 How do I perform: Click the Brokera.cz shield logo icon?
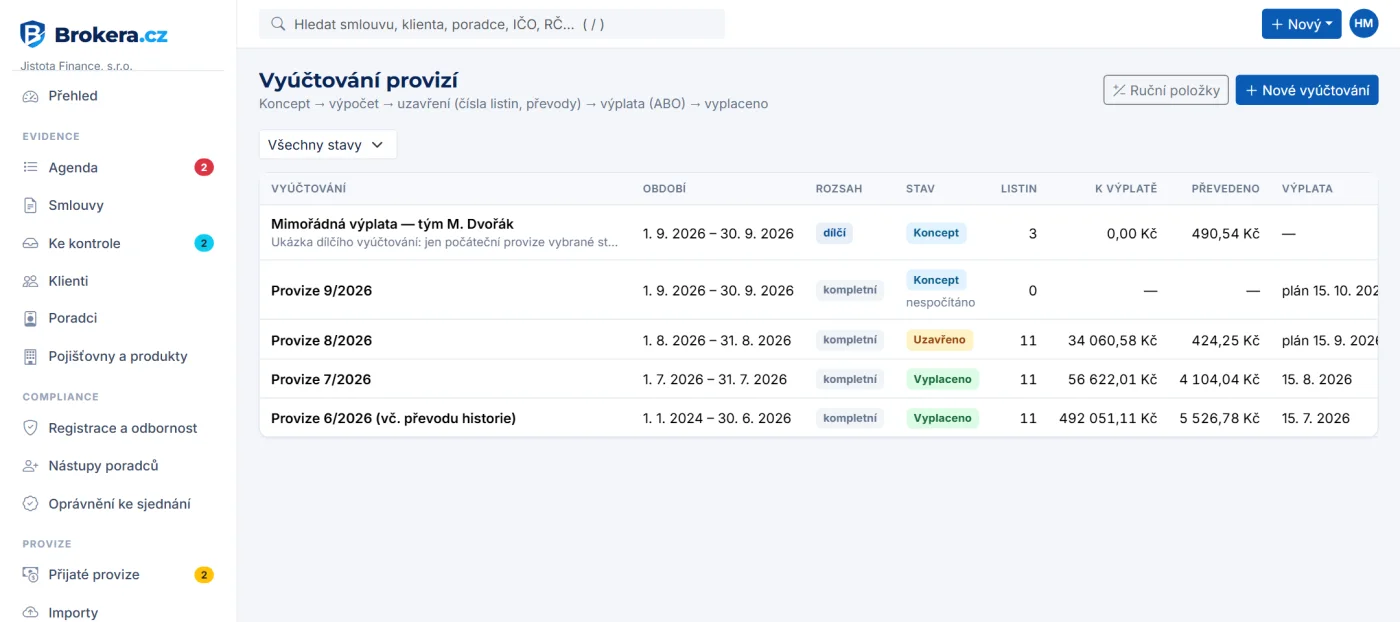[x=33, y=34]
